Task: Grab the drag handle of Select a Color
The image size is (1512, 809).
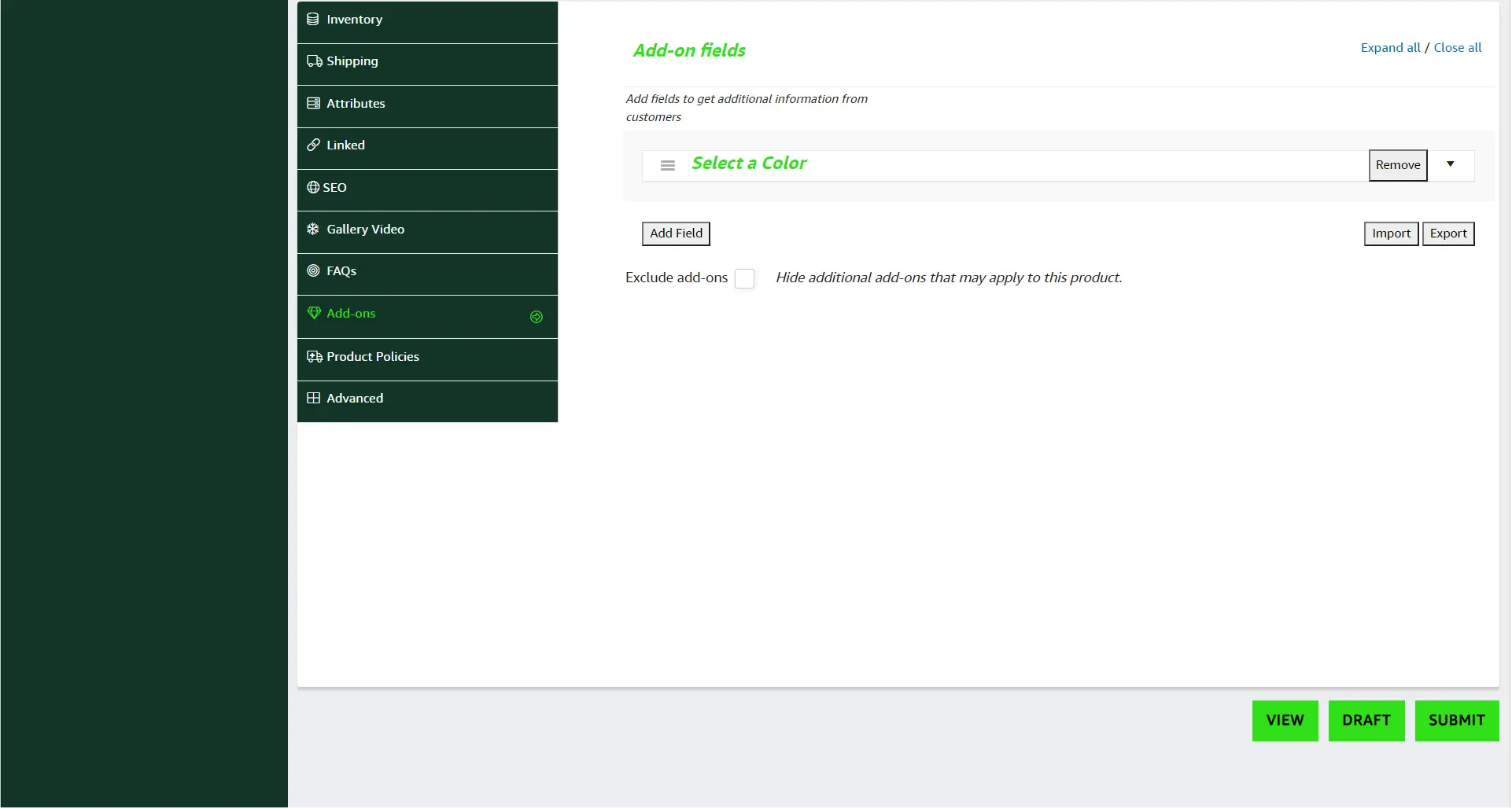Action: coord(668,166)
